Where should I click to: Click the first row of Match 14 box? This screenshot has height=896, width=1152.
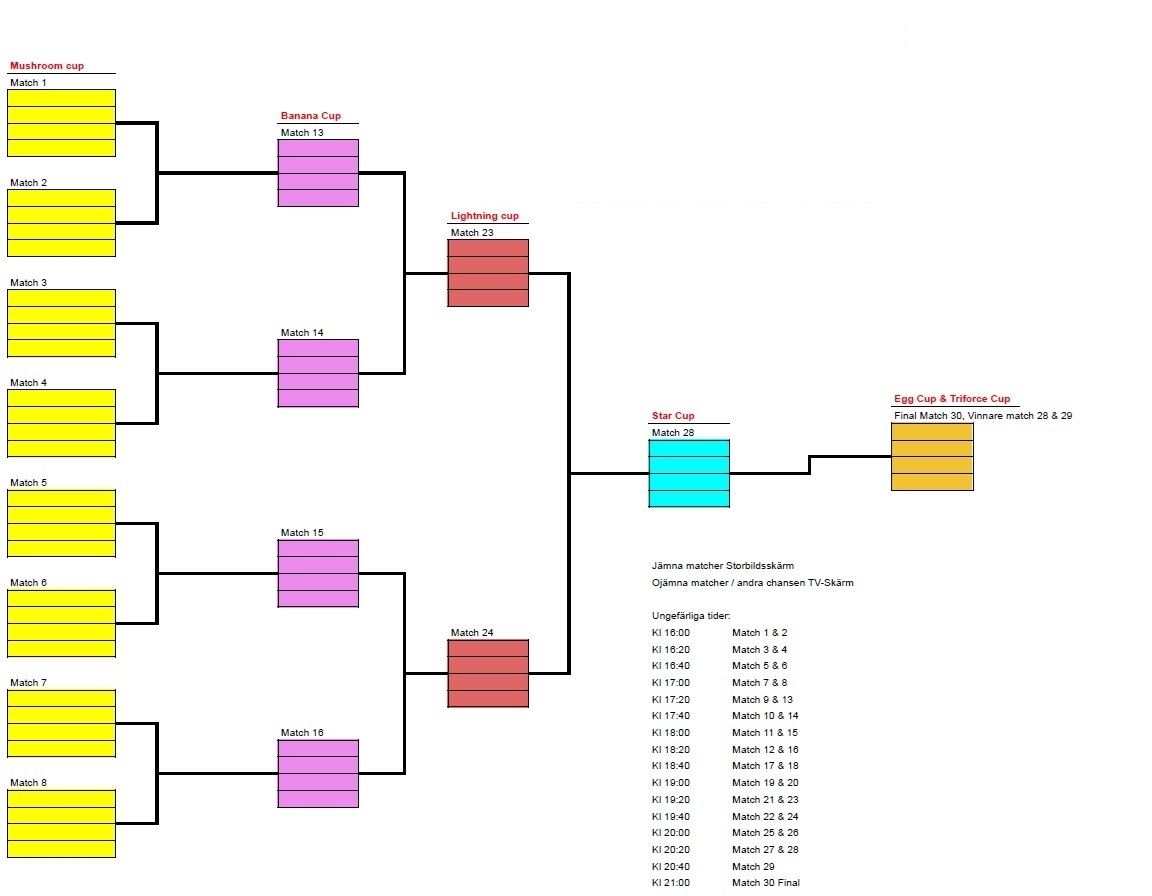click(x=318, y=348)
